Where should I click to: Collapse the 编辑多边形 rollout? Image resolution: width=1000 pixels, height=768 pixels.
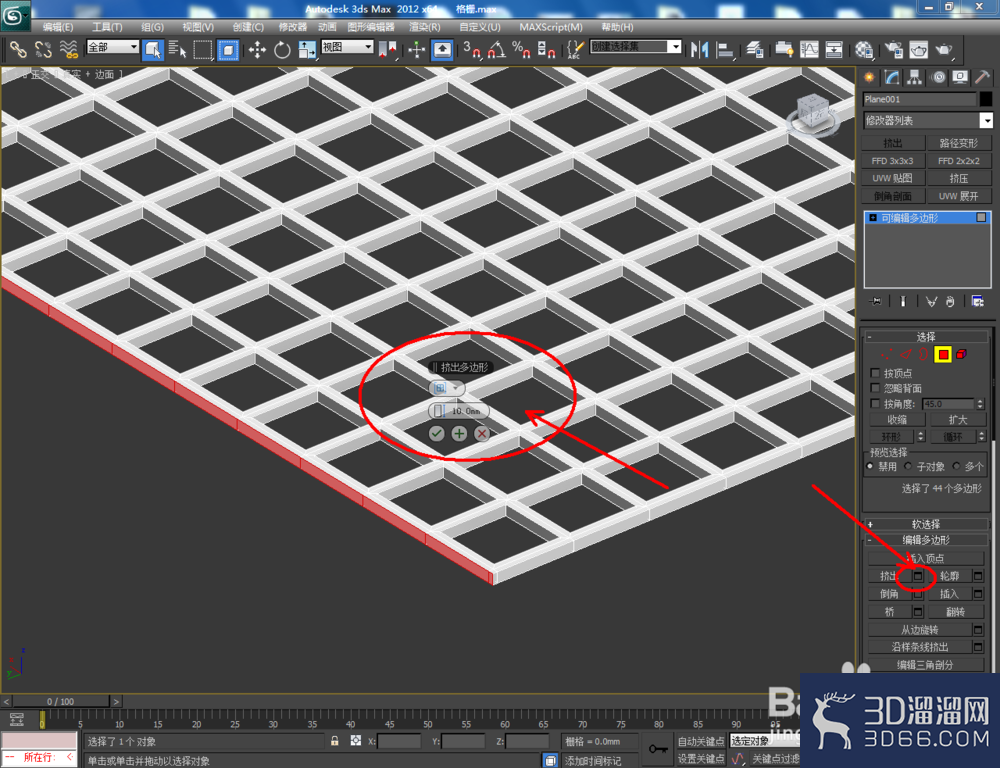pos(926,540)
